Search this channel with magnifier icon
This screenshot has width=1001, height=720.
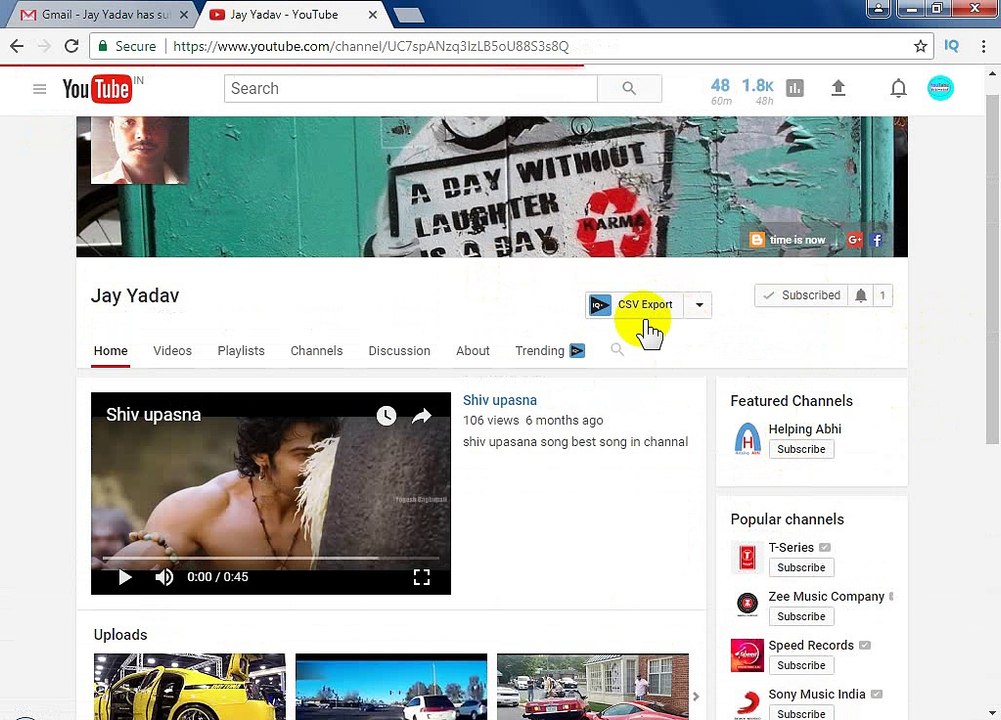617,349
